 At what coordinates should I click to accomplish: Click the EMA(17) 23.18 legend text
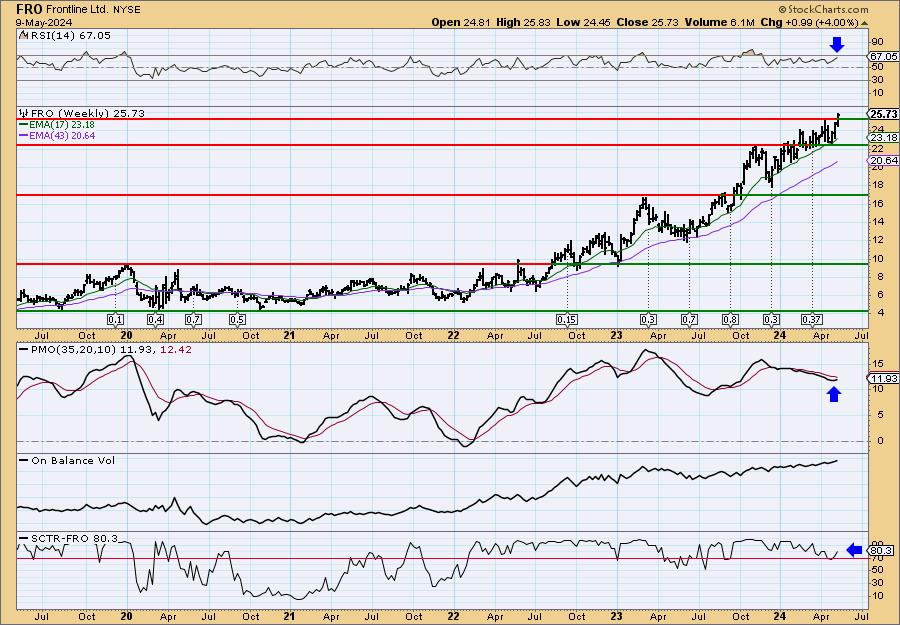[x=62, y=125]
